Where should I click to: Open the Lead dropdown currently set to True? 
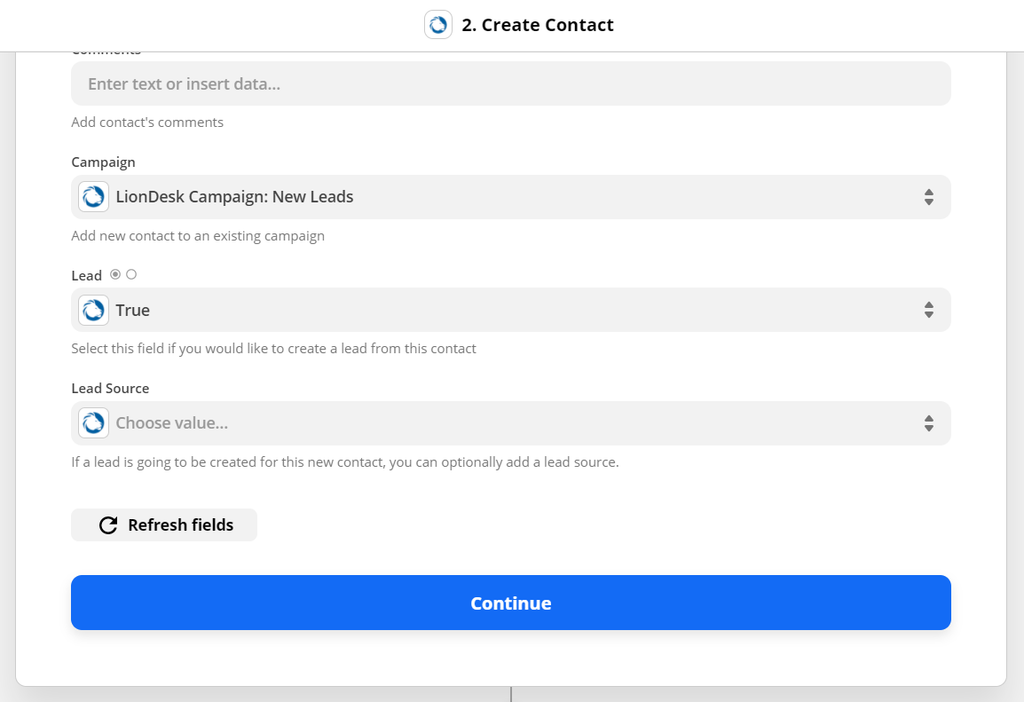[x=510, y=310]
